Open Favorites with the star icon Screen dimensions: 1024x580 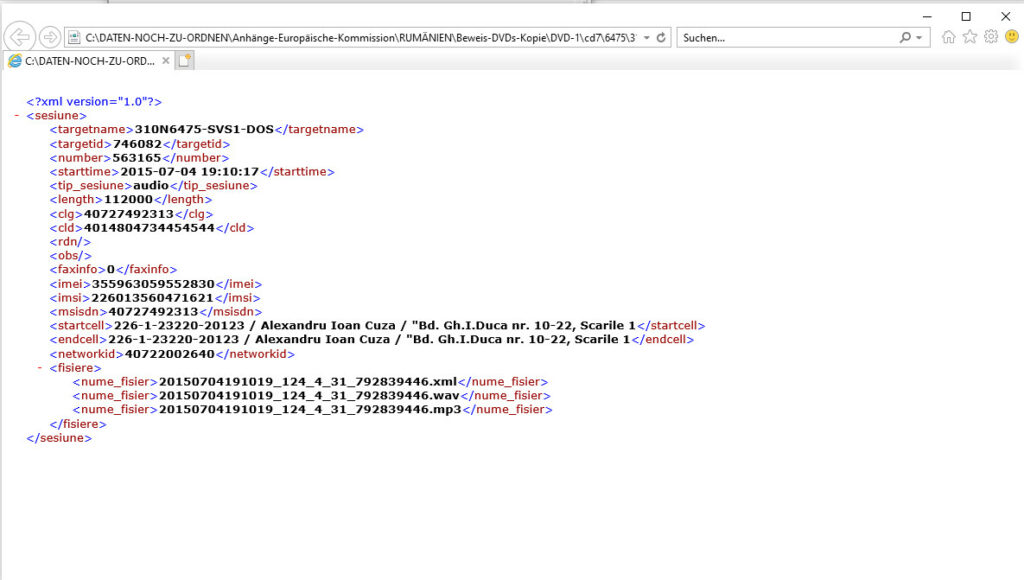pyautogui.click(x=969, y=37)
